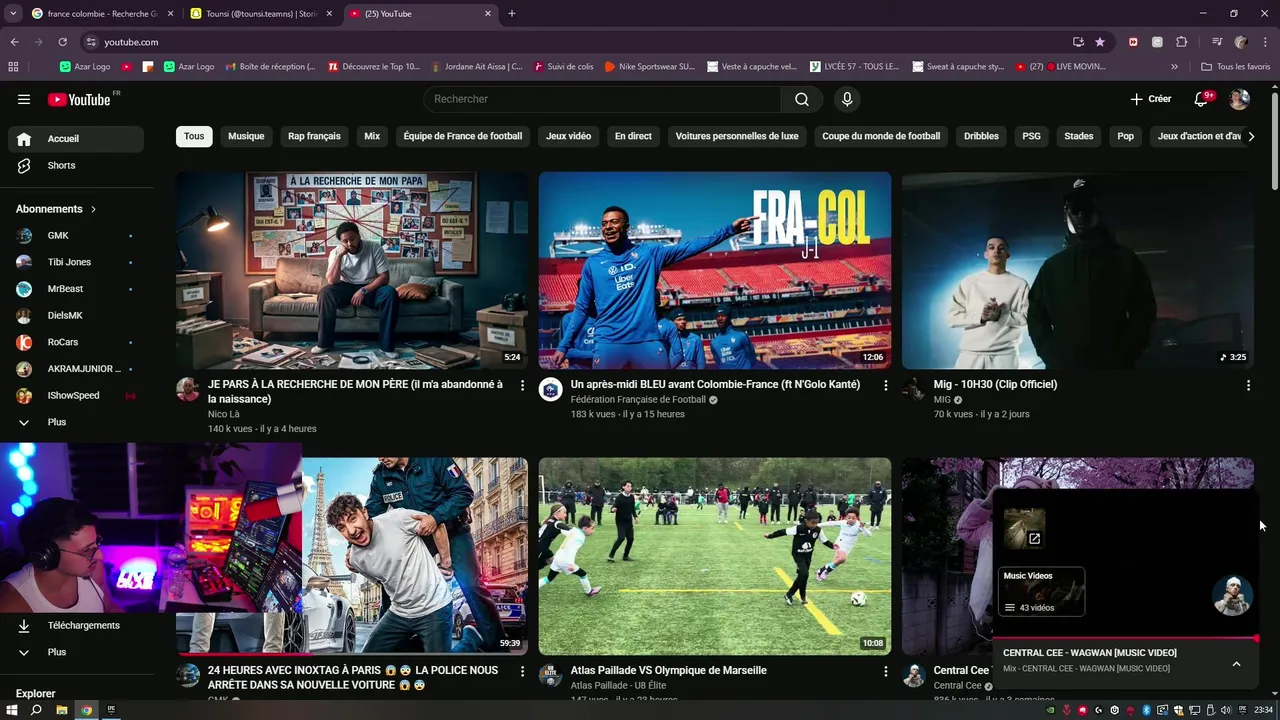
Task: Expand Plus under subscriptions list
Action: point(76,422)
